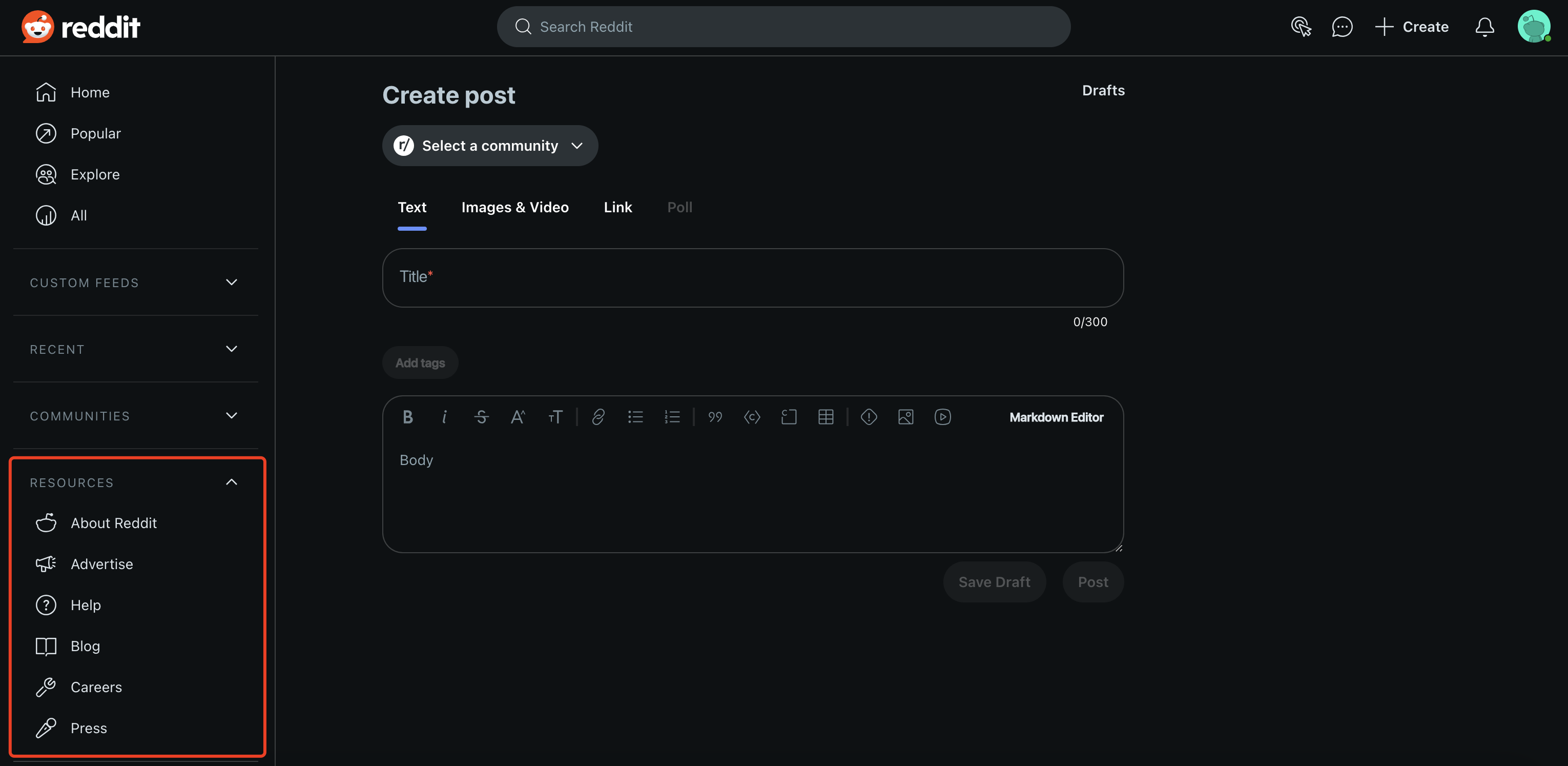Insert a table into the post
The width and height of the screenshot is (1568, 766).
[826, 417]
